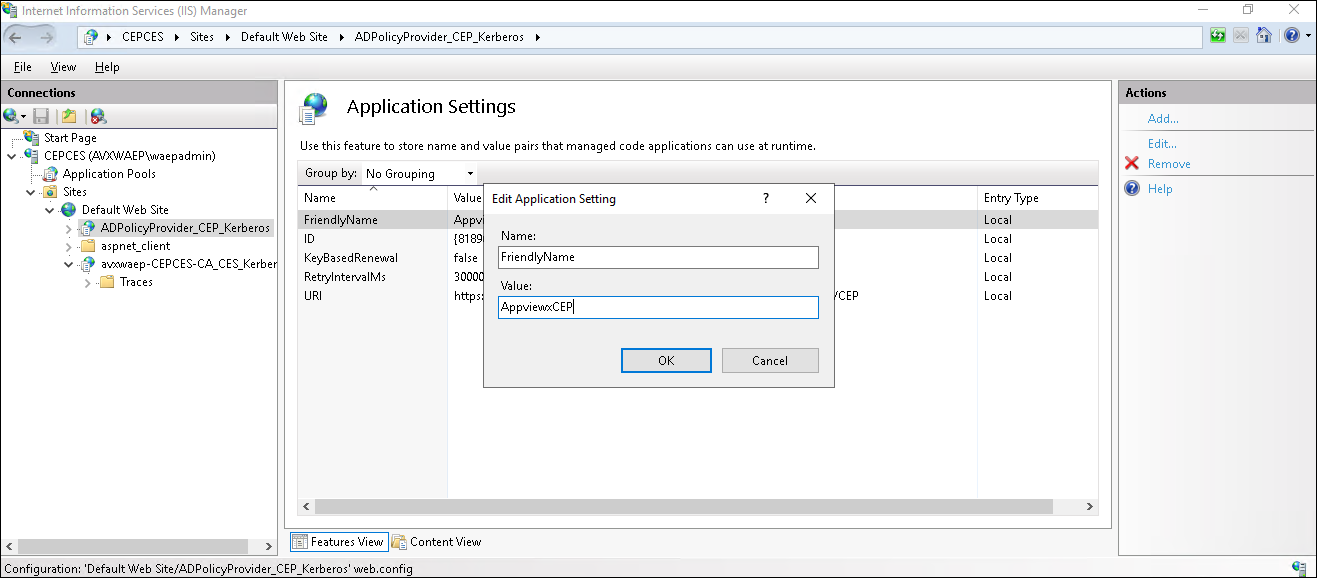Click the Sites breadcrumb in address bar
This screenshot has height=578, width=1317.
(x=202, y=37)
